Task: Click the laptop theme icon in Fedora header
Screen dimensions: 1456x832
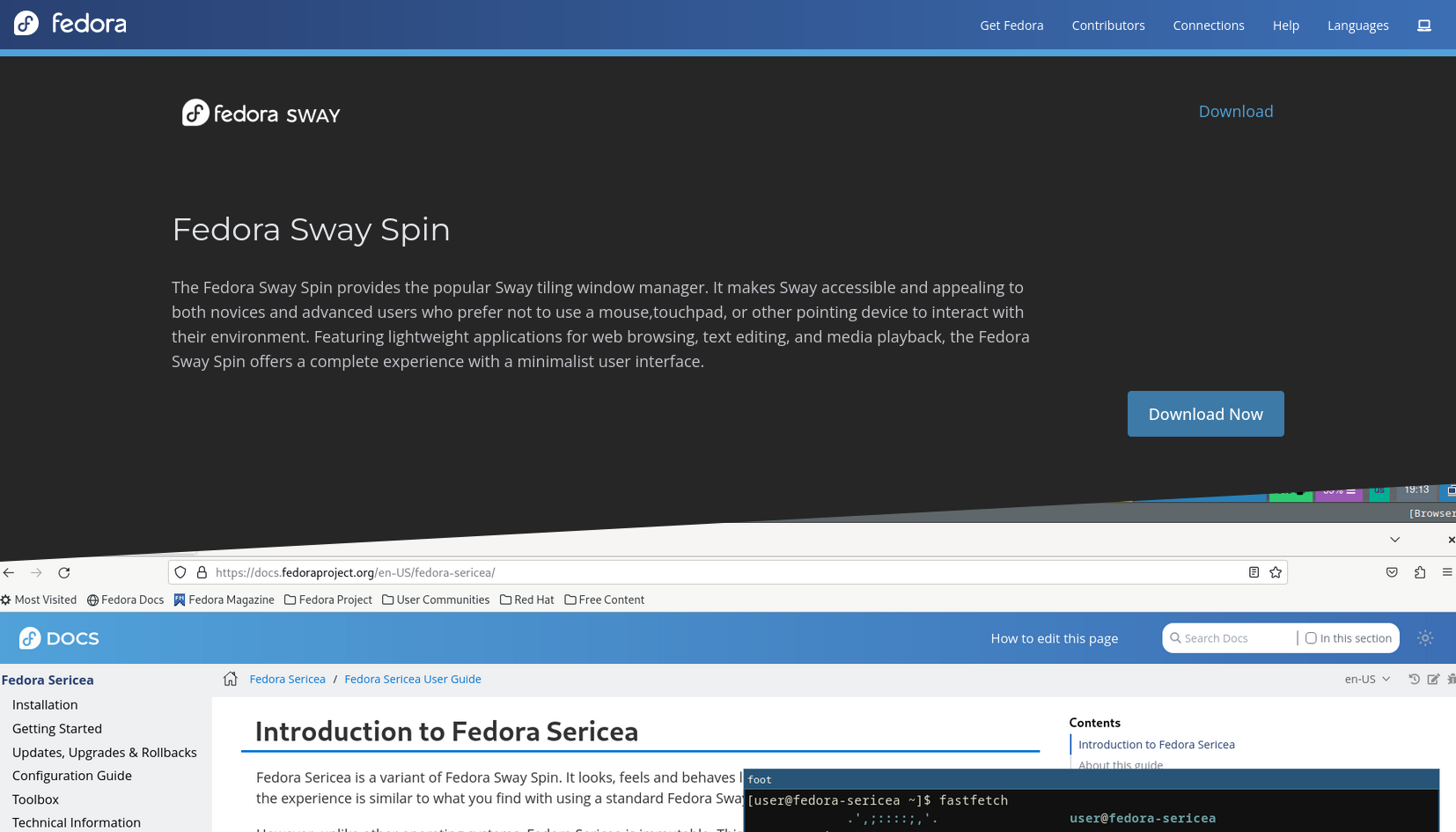Action: [1424, 26]
